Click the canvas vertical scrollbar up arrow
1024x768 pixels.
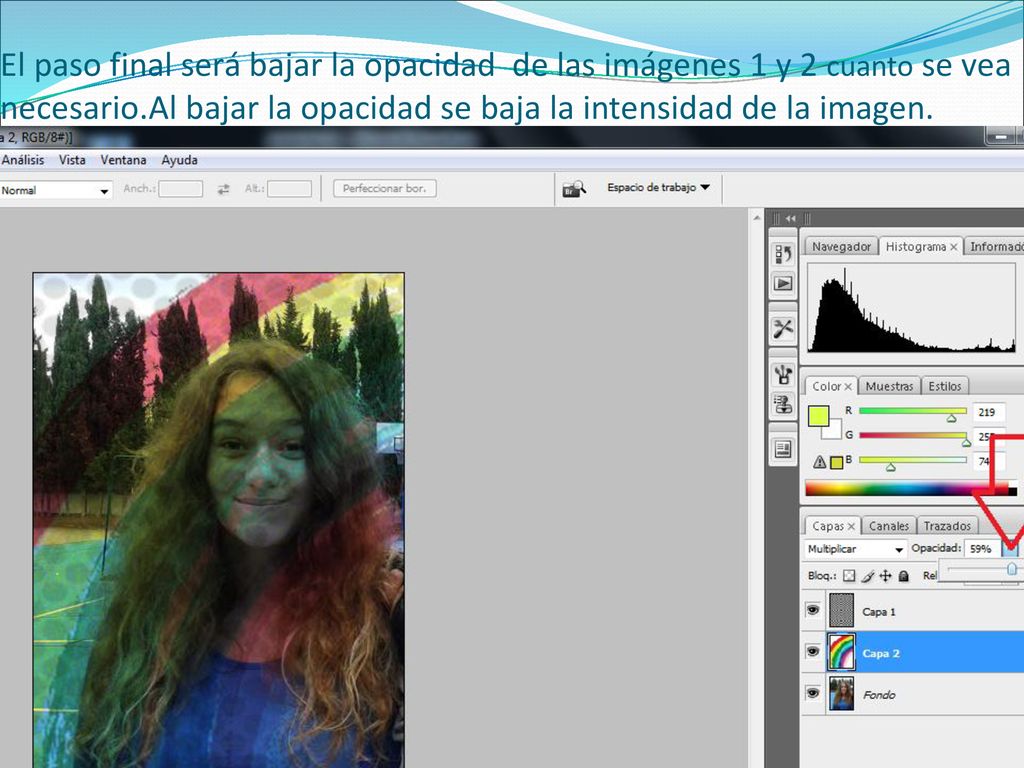coord(756,217)
